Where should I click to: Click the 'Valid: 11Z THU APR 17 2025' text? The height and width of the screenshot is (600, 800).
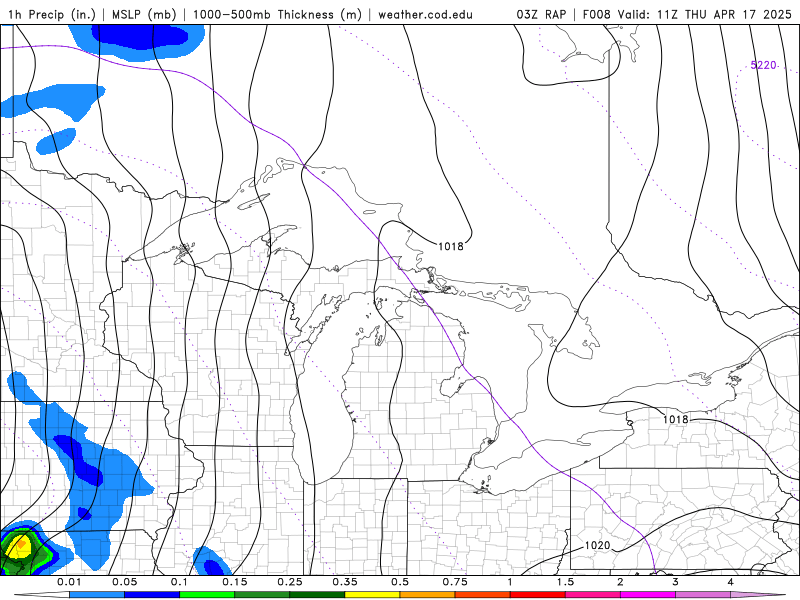click(x=705, y=14)
